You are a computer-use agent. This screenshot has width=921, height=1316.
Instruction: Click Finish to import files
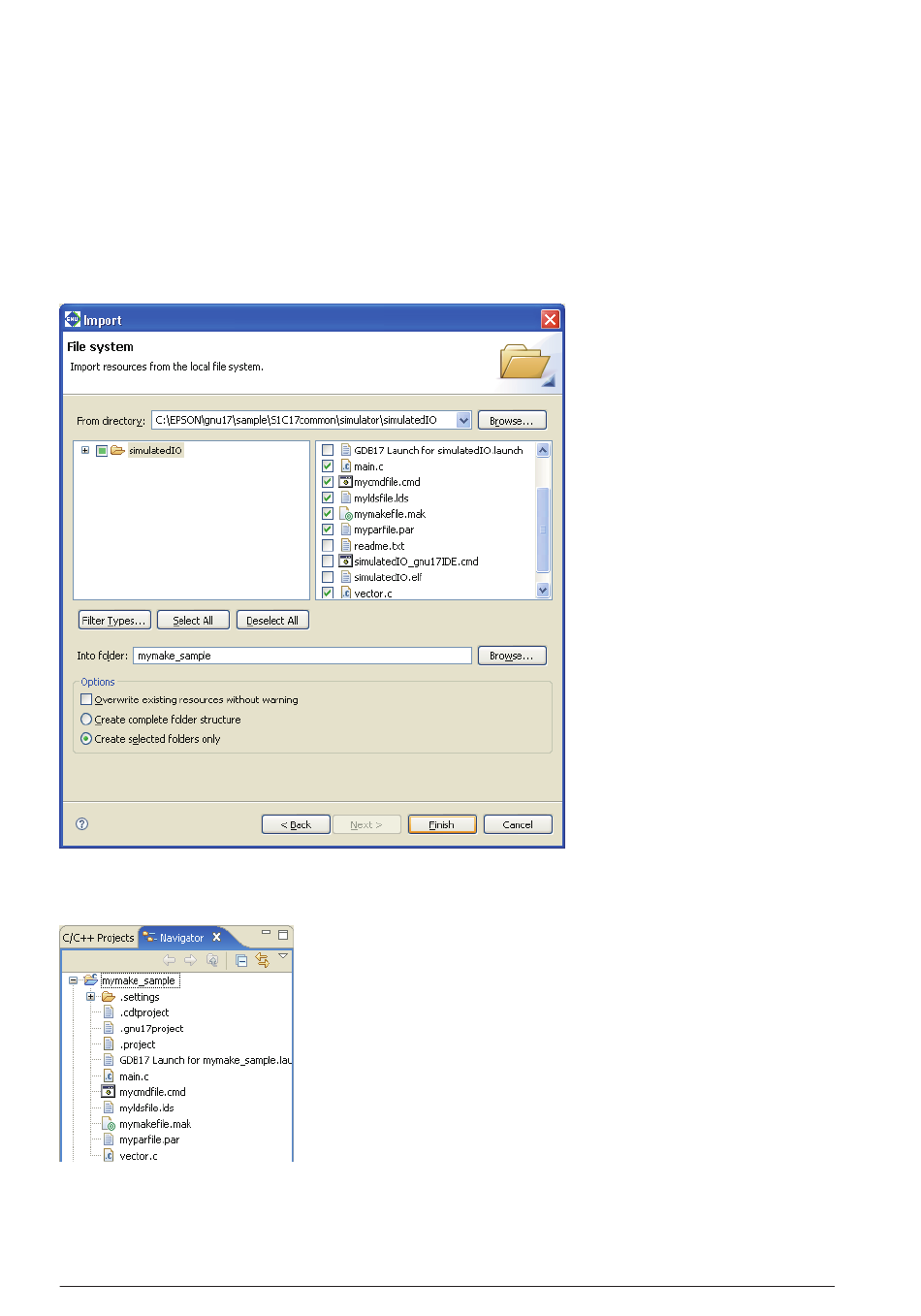pos(442,824)
